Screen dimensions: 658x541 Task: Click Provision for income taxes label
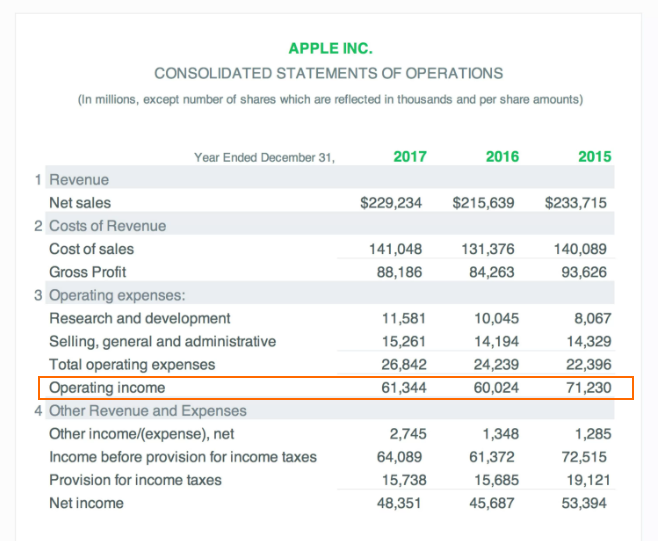(135, 480)
